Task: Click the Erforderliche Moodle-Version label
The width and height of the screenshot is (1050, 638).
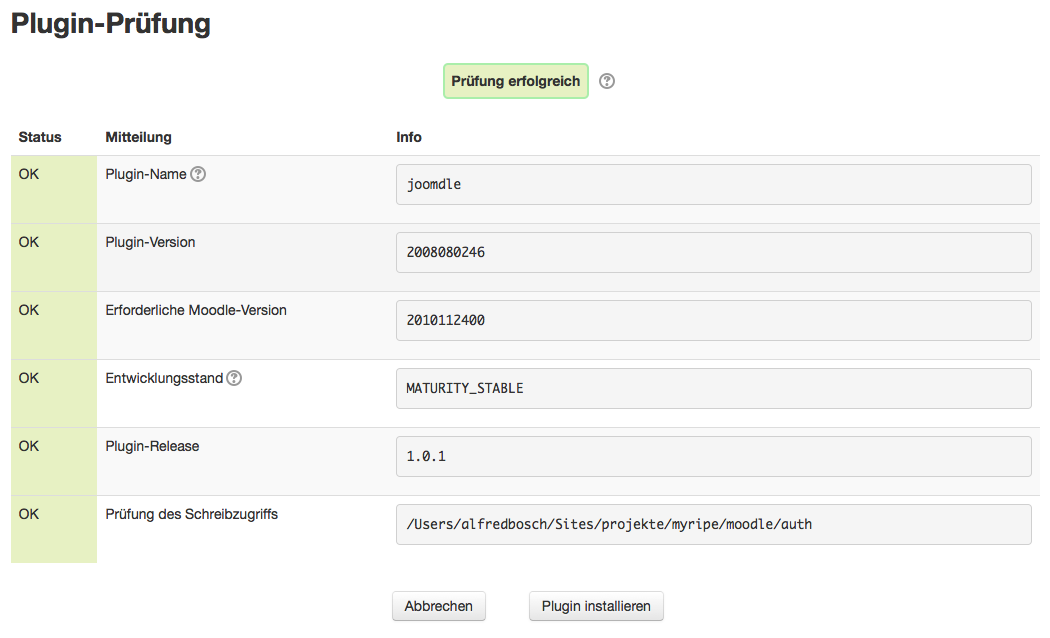Action: (196, 310)
